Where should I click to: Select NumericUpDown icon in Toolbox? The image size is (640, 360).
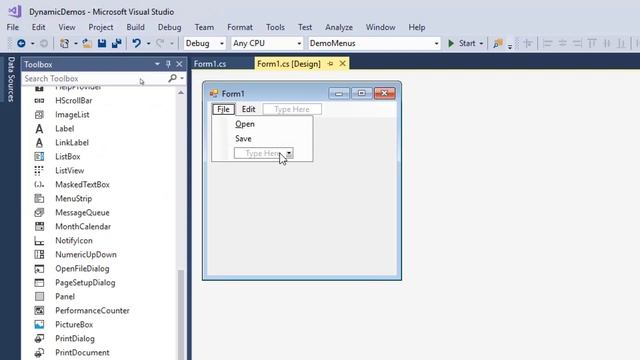[x=39, y=254]
